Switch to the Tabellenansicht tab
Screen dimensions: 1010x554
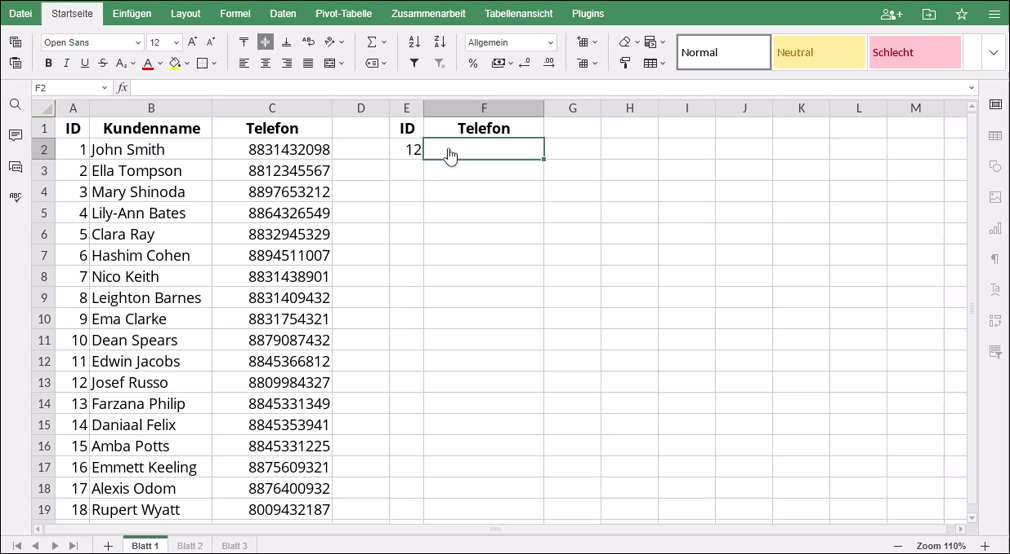pyautogui.click(x=519, y=14)
